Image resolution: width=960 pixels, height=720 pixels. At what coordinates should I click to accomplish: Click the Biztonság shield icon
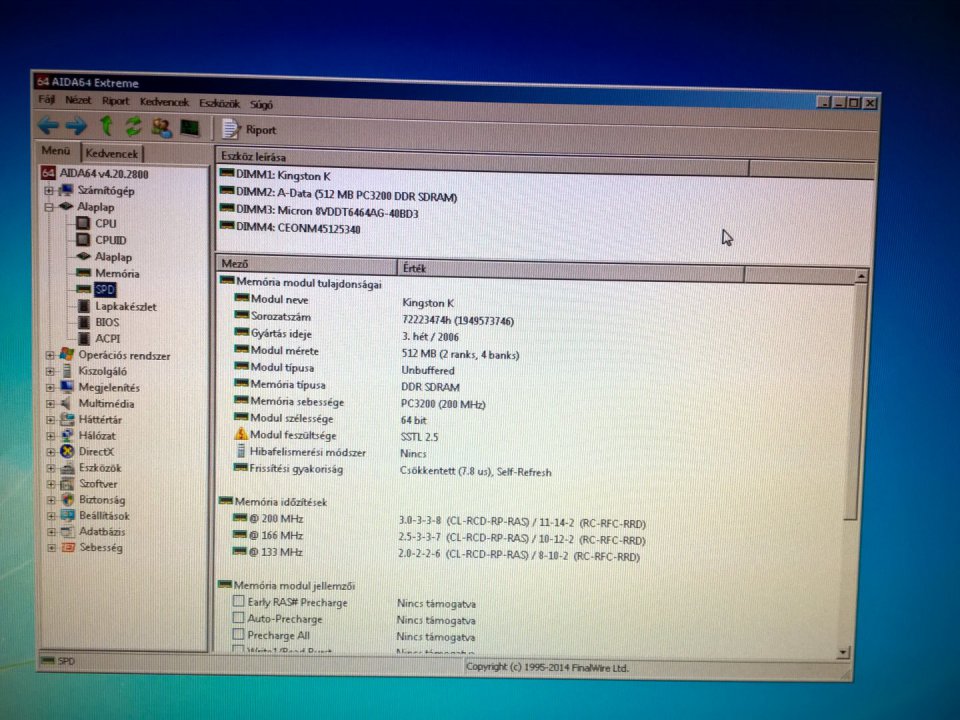point(67,500)
